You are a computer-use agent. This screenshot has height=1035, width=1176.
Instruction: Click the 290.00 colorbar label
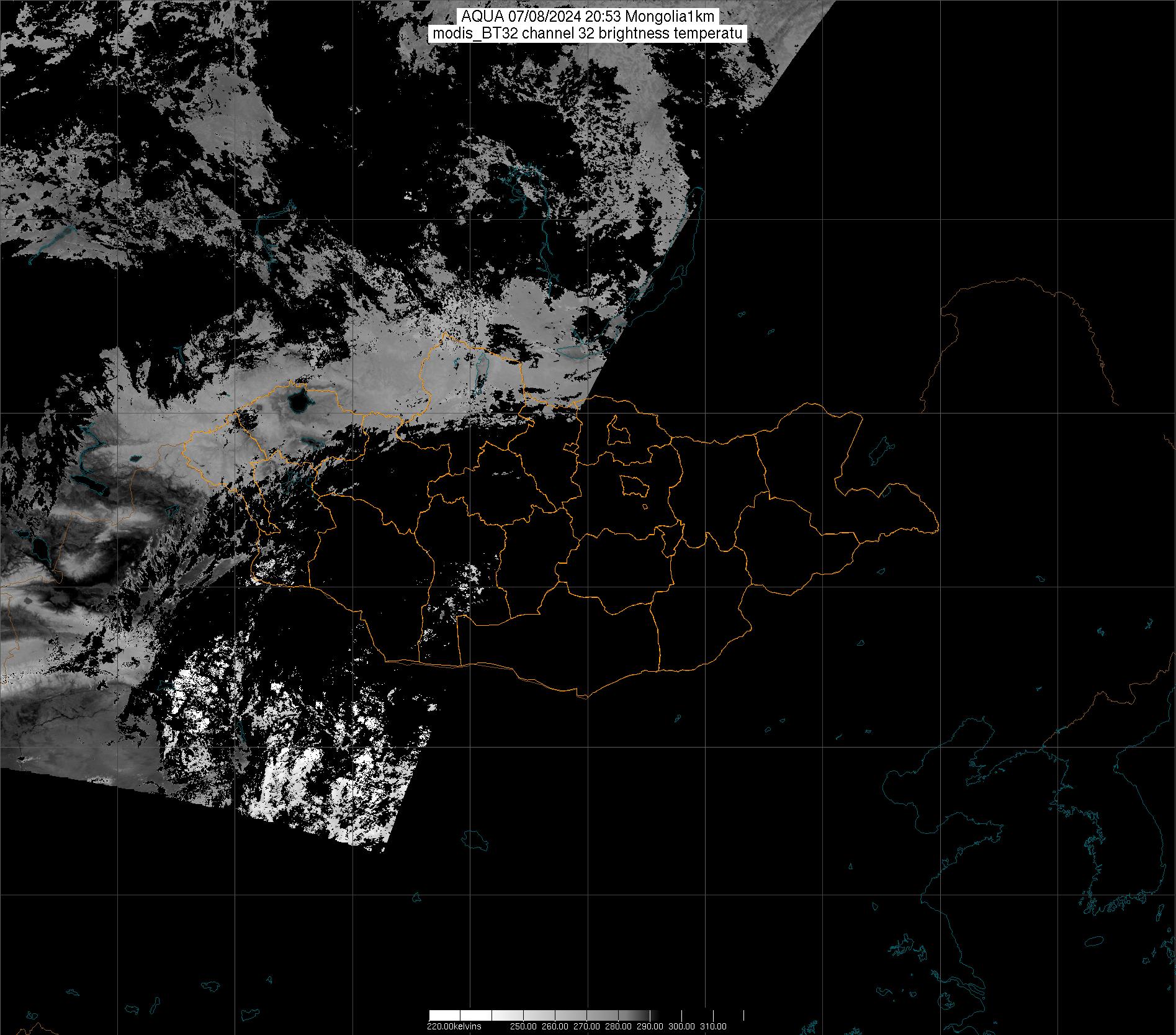pyautogui.click(x=650, y=1026)
